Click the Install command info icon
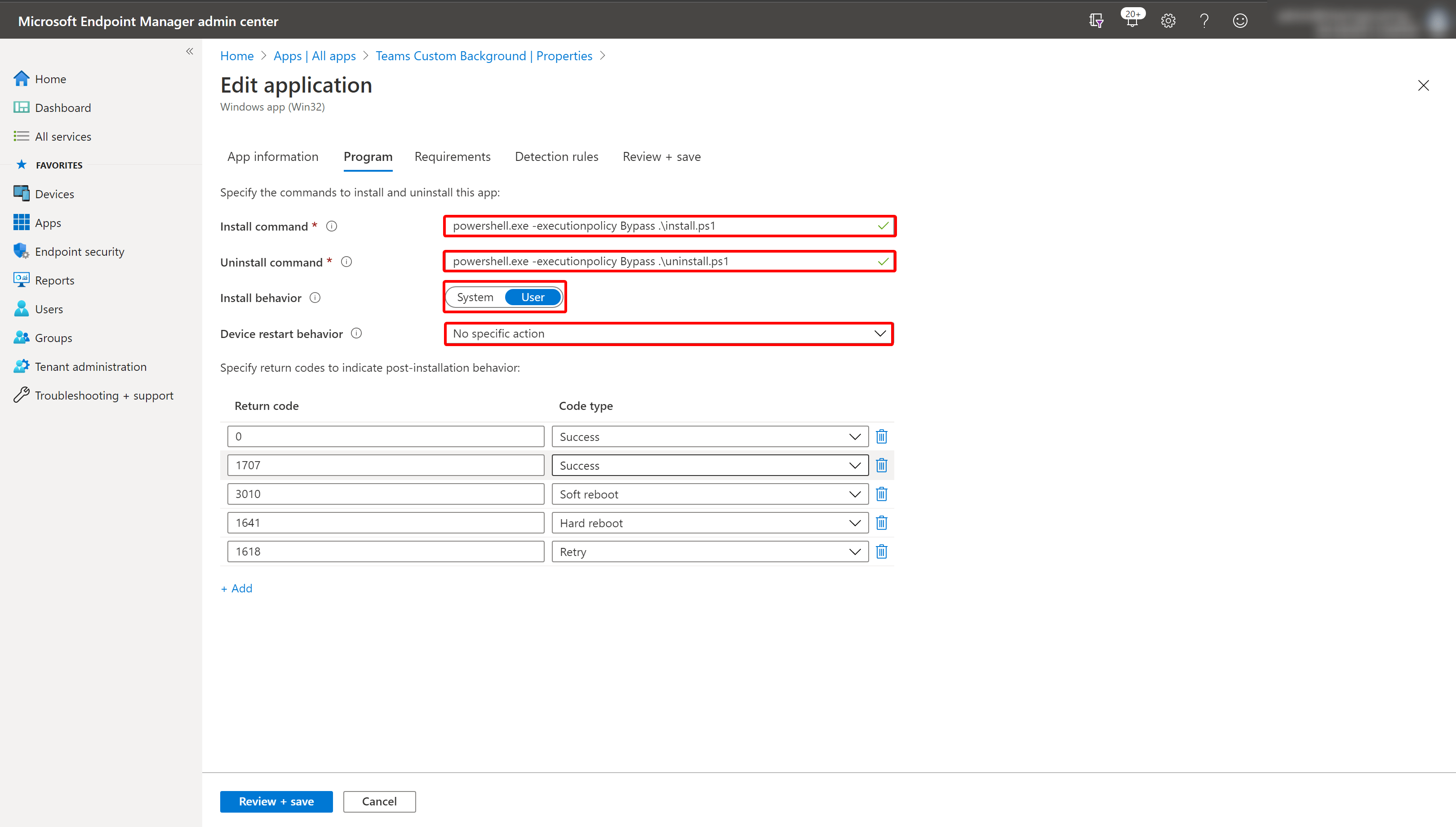 (332, 226)
